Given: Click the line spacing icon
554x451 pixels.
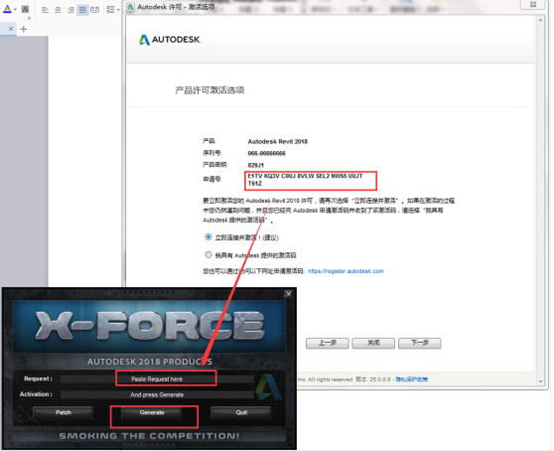Looking at the screenshot, I should pos(111,10).
